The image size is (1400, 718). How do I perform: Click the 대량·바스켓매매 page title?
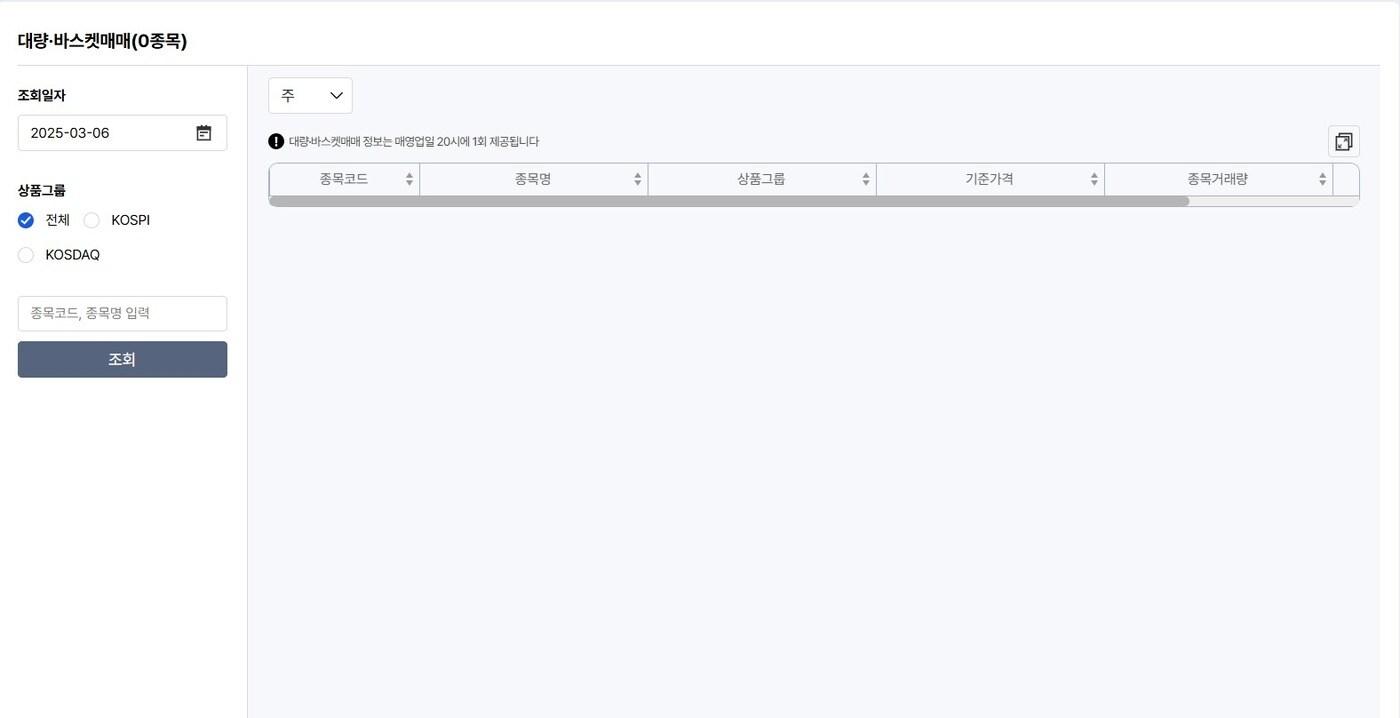tap(100, 41)
